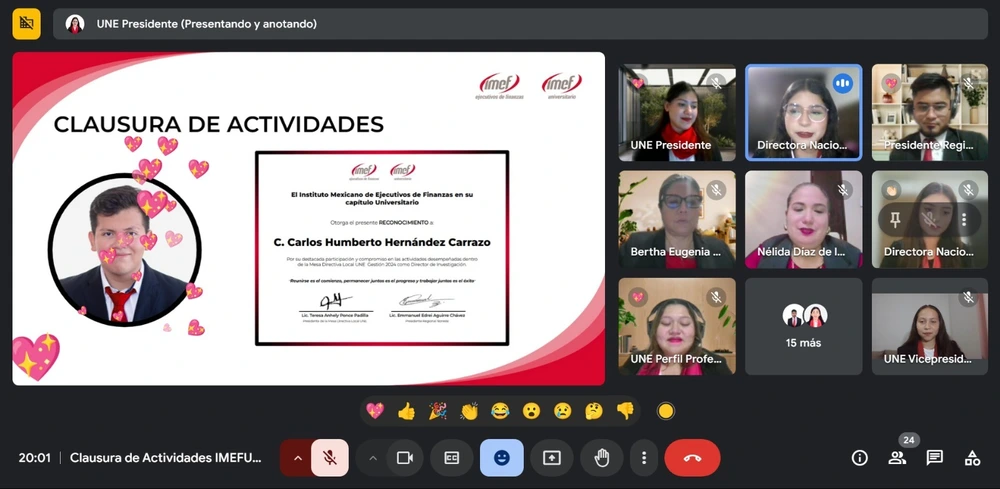This screenshot has width=1000, height=489.
Task: Expand video settings arrow next to camera
Action: point(373,458)
